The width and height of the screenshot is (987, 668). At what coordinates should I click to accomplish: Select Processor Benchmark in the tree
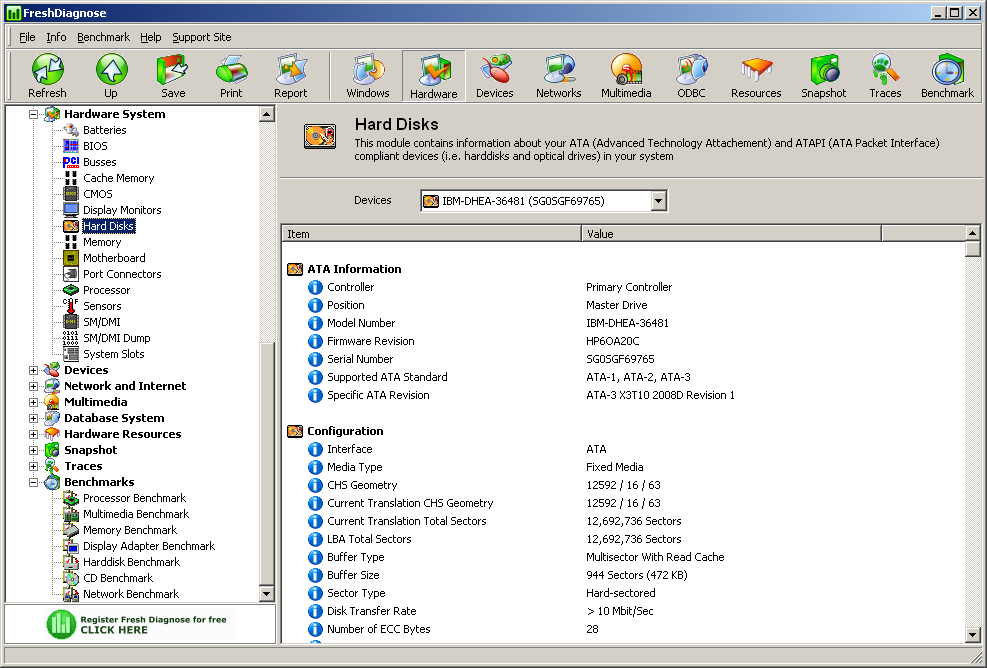(x=134, y=498)
